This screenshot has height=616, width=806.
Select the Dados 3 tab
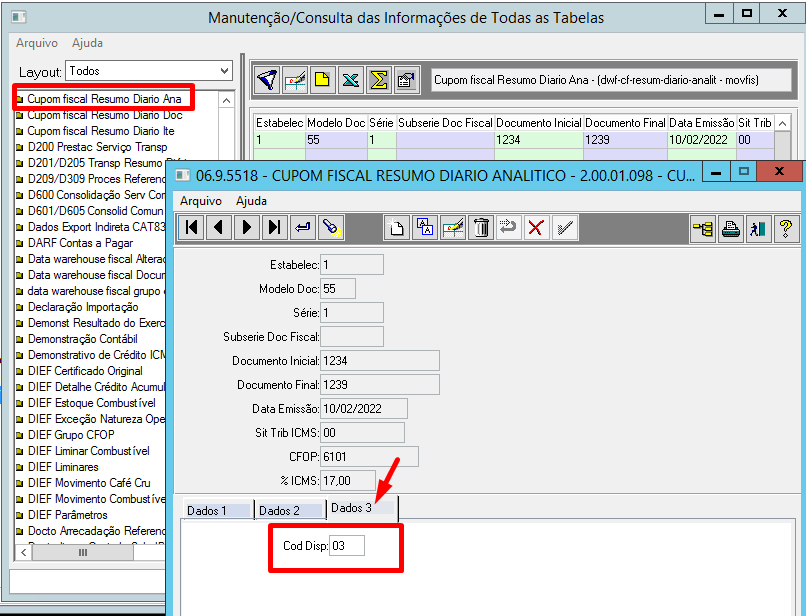coord(362,508)
